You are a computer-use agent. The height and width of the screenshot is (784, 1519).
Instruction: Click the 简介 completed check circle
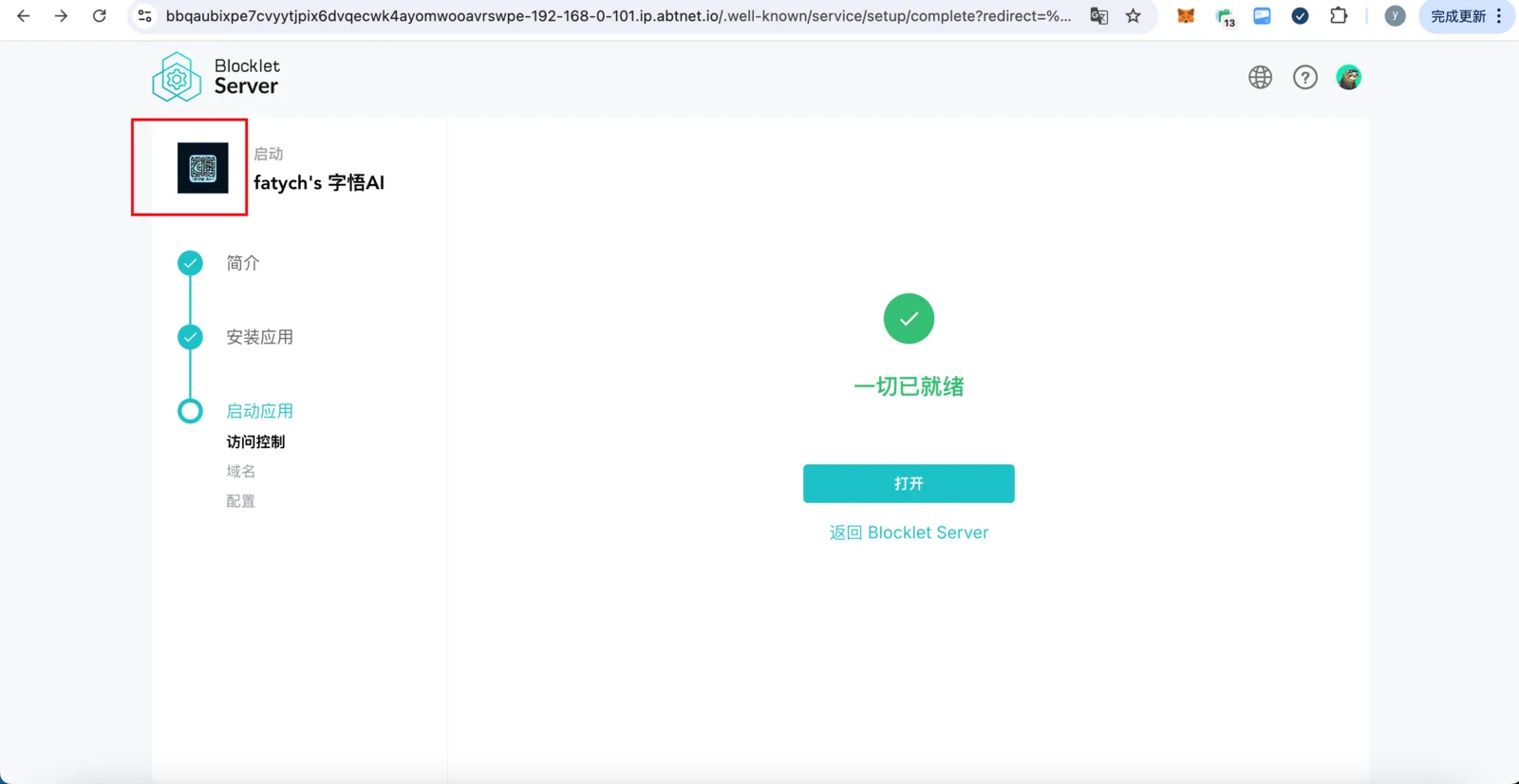pyautogui.click(x=190, y=263)
